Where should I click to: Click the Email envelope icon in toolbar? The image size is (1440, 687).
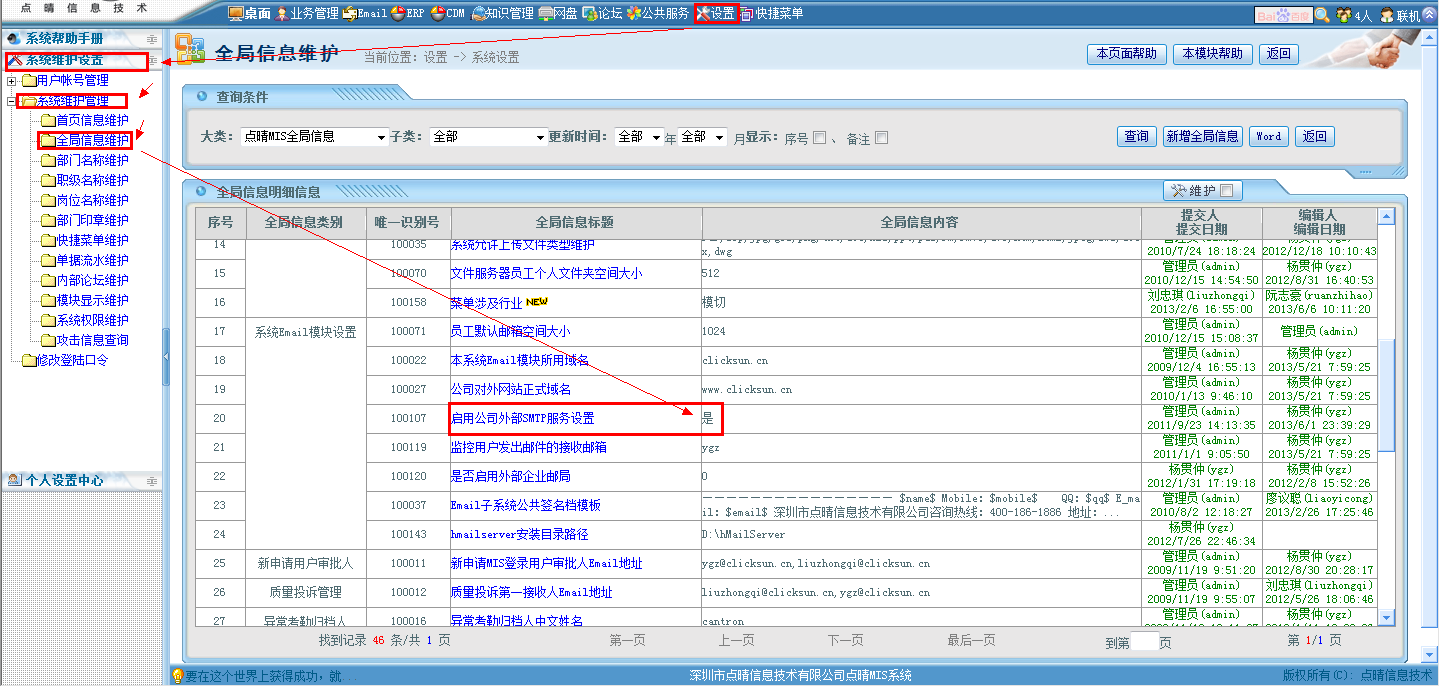point(349,14)
